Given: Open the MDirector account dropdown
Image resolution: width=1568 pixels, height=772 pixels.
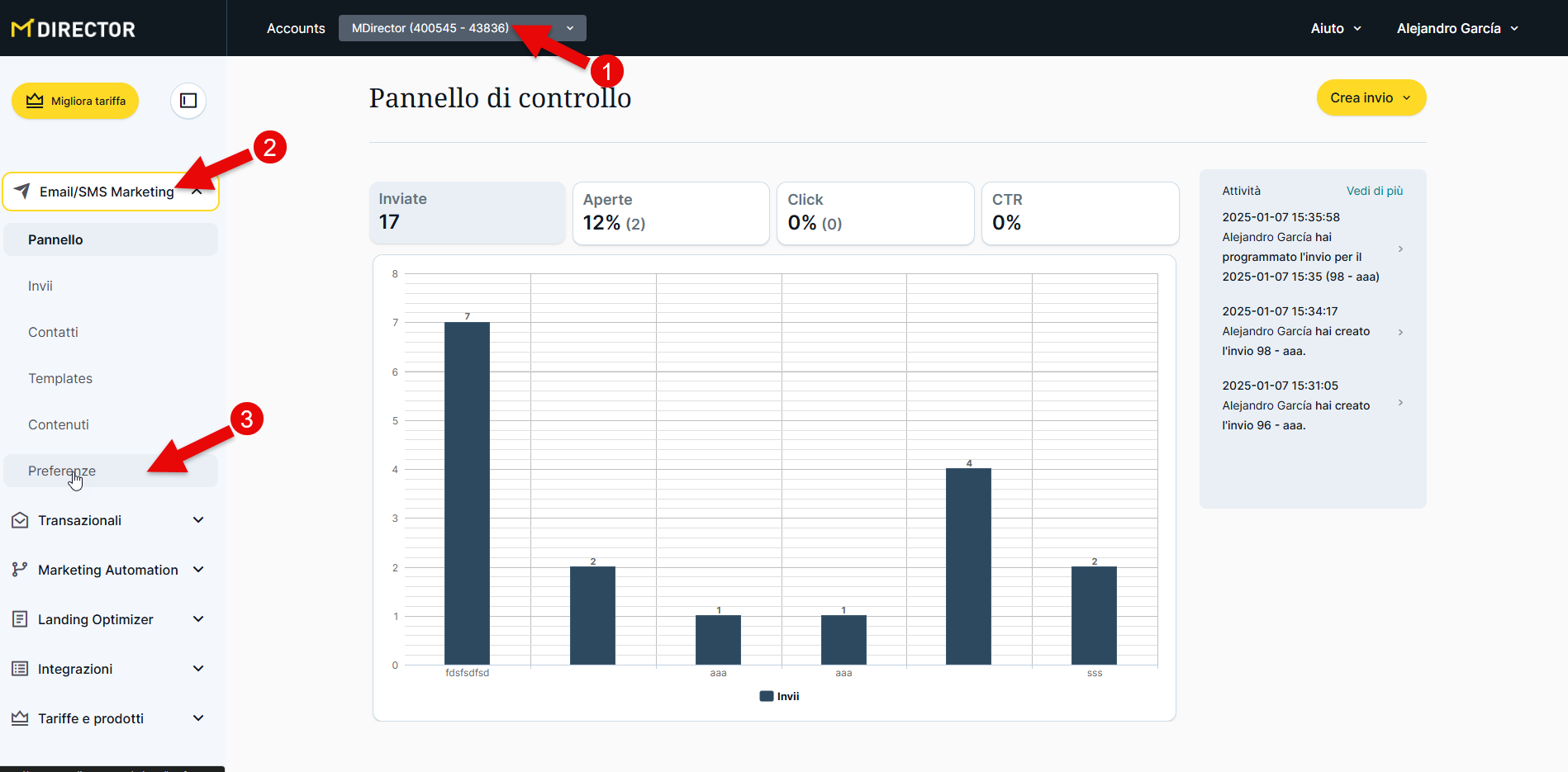Looking at the screenshot, I should click(x=462, y=28).
